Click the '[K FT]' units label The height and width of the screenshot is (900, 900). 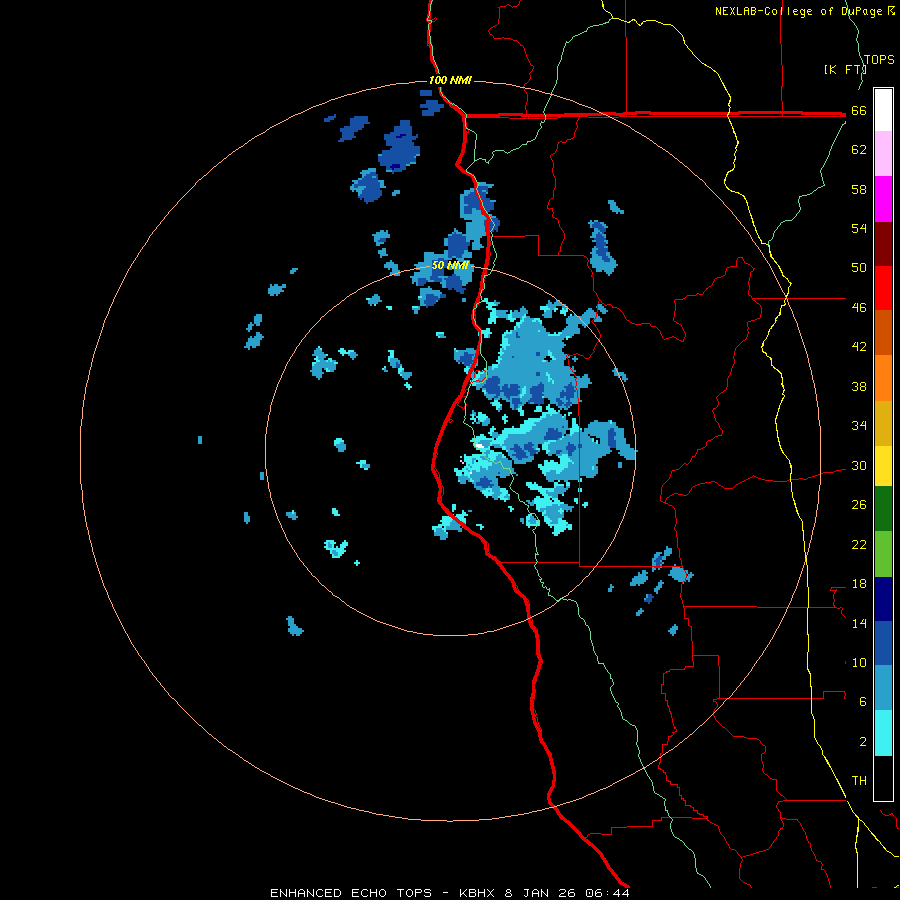845,70
